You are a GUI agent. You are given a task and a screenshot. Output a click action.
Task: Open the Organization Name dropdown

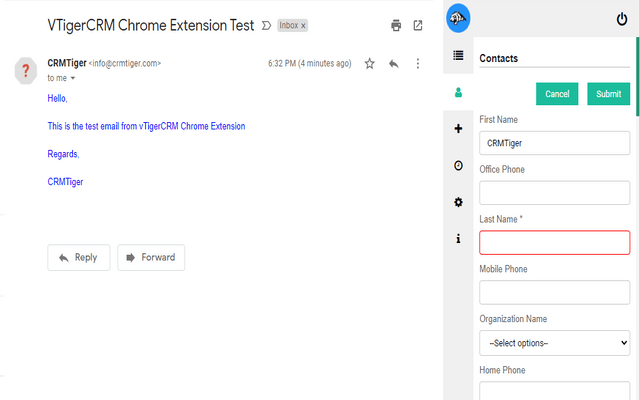(554, 343)
